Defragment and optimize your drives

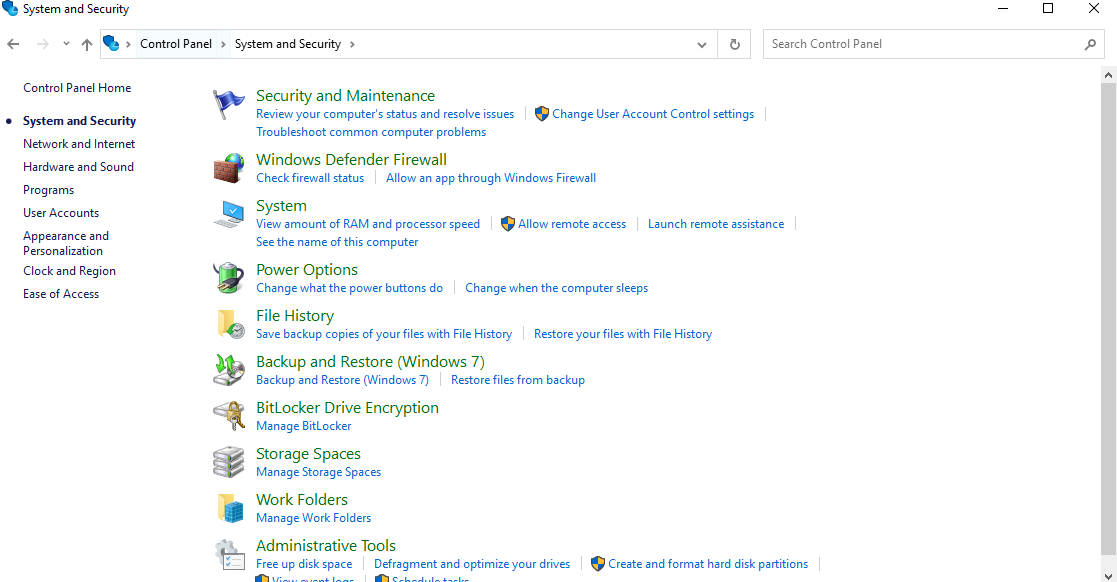472,564
